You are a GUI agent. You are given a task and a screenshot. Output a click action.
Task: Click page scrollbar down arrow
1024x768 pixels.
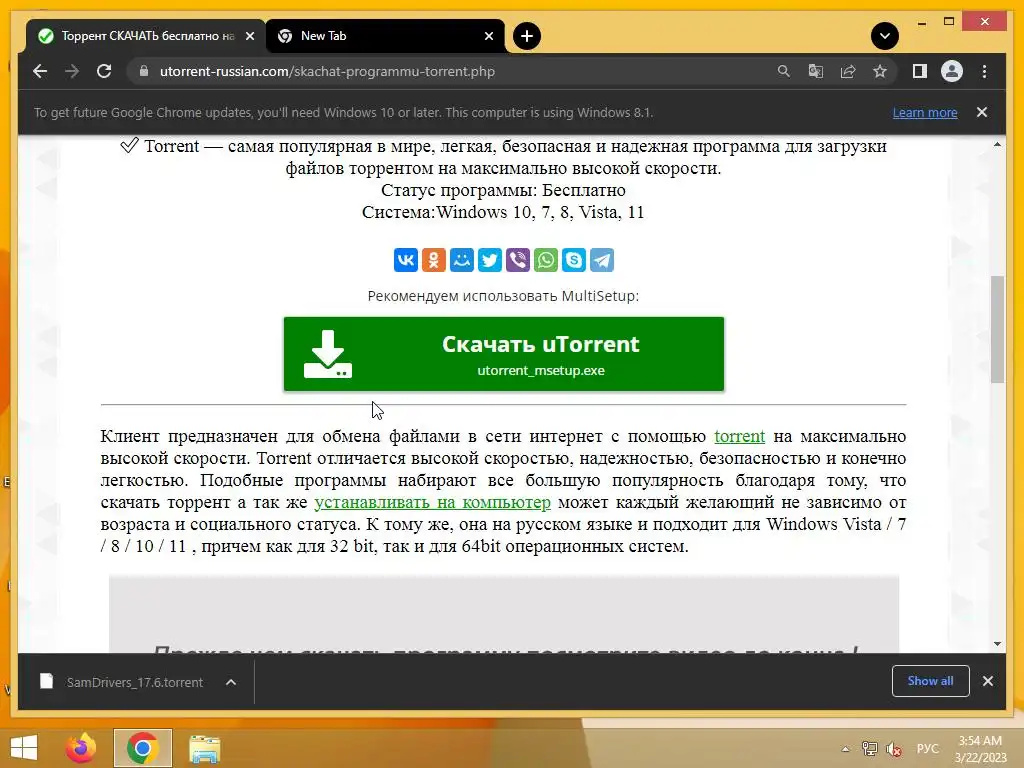pos(997,644)
